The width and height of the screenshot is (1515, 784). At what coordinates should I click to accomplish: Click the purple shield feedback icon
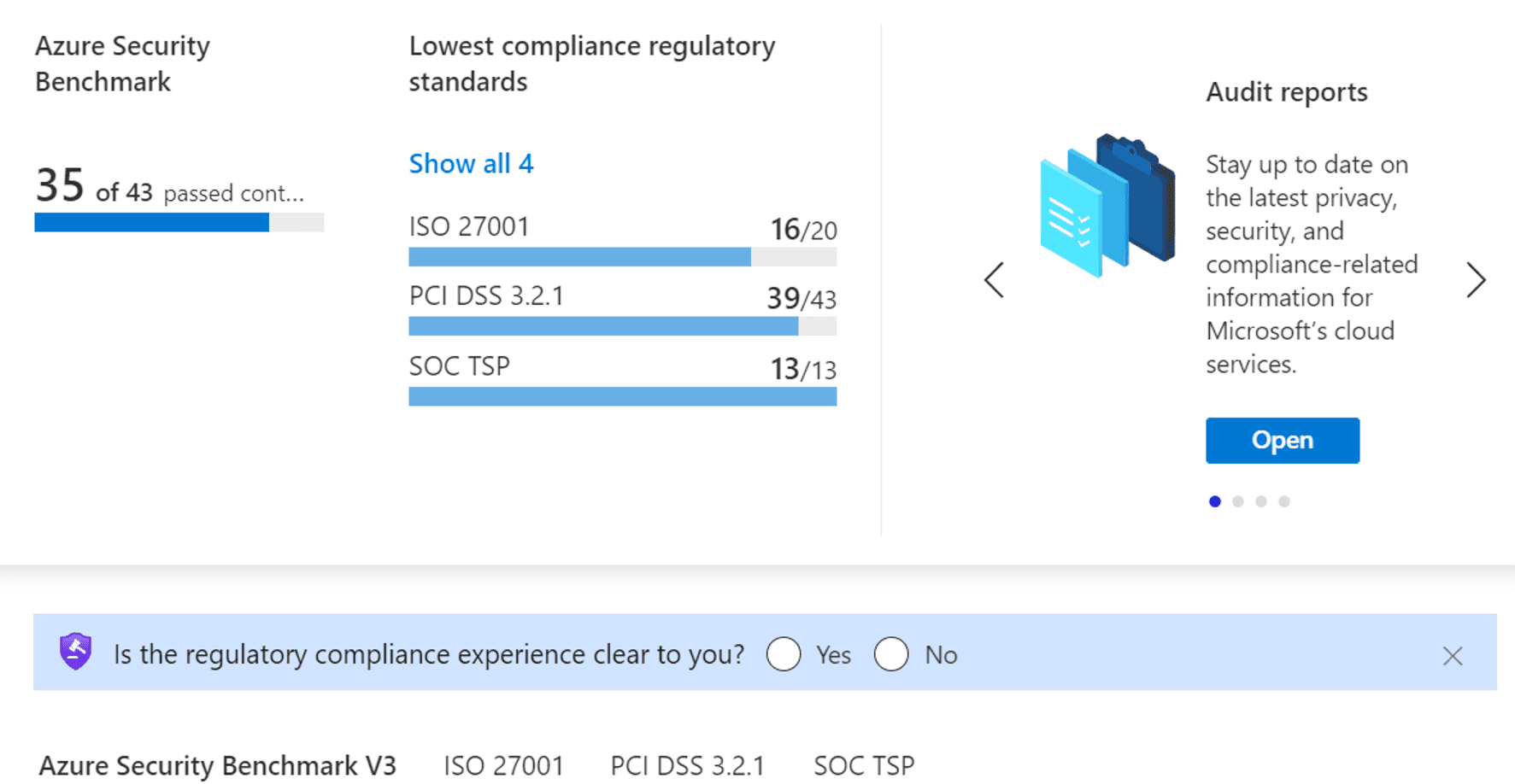coord(75,652)
